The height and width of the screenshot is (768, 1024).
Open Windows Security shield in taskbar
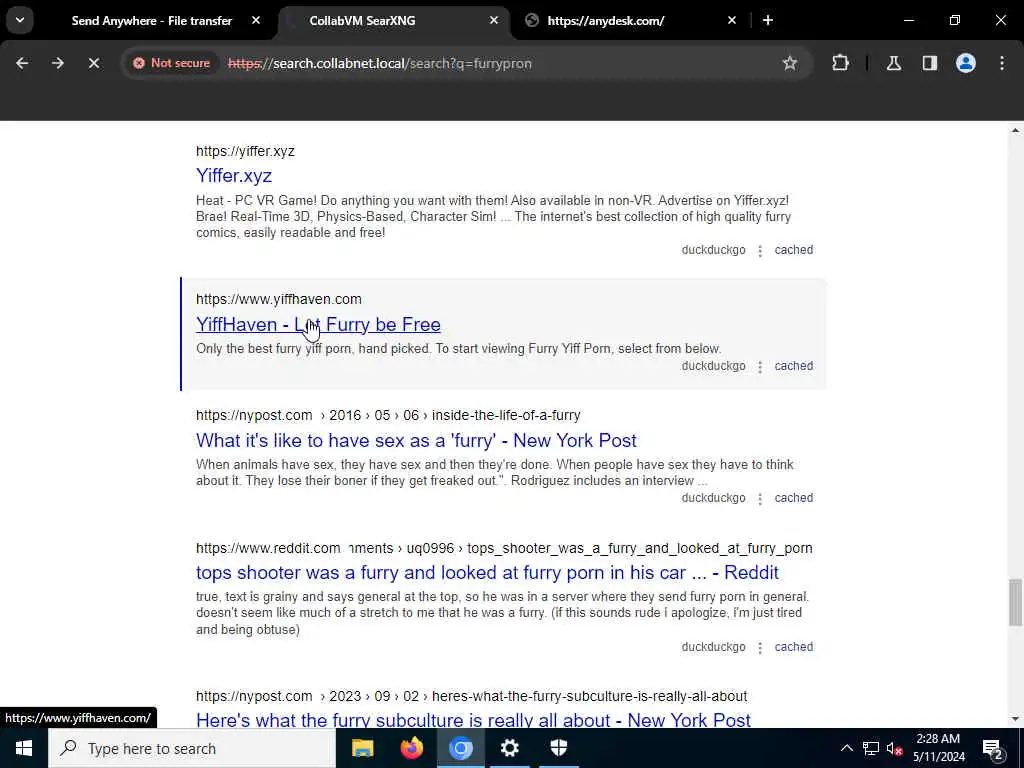click(558, 748)
